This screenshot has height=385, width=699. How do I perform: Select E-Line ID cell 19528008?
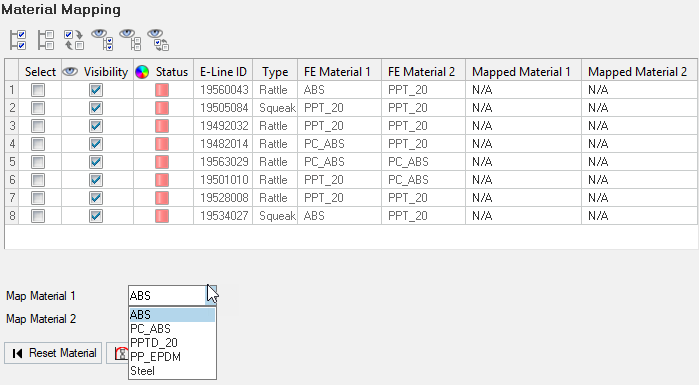223,198
